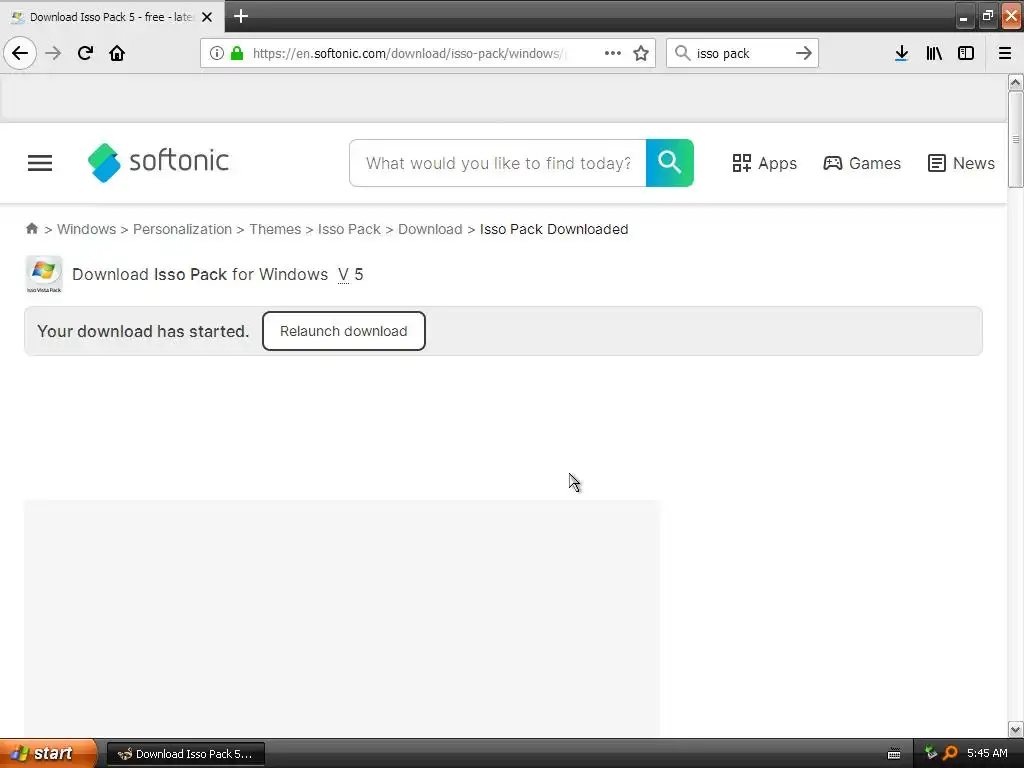This screenshot has height=768, width=1024.
Task: Select Download Isso Pack taskbar button
Action: click(x=185, y=754)
